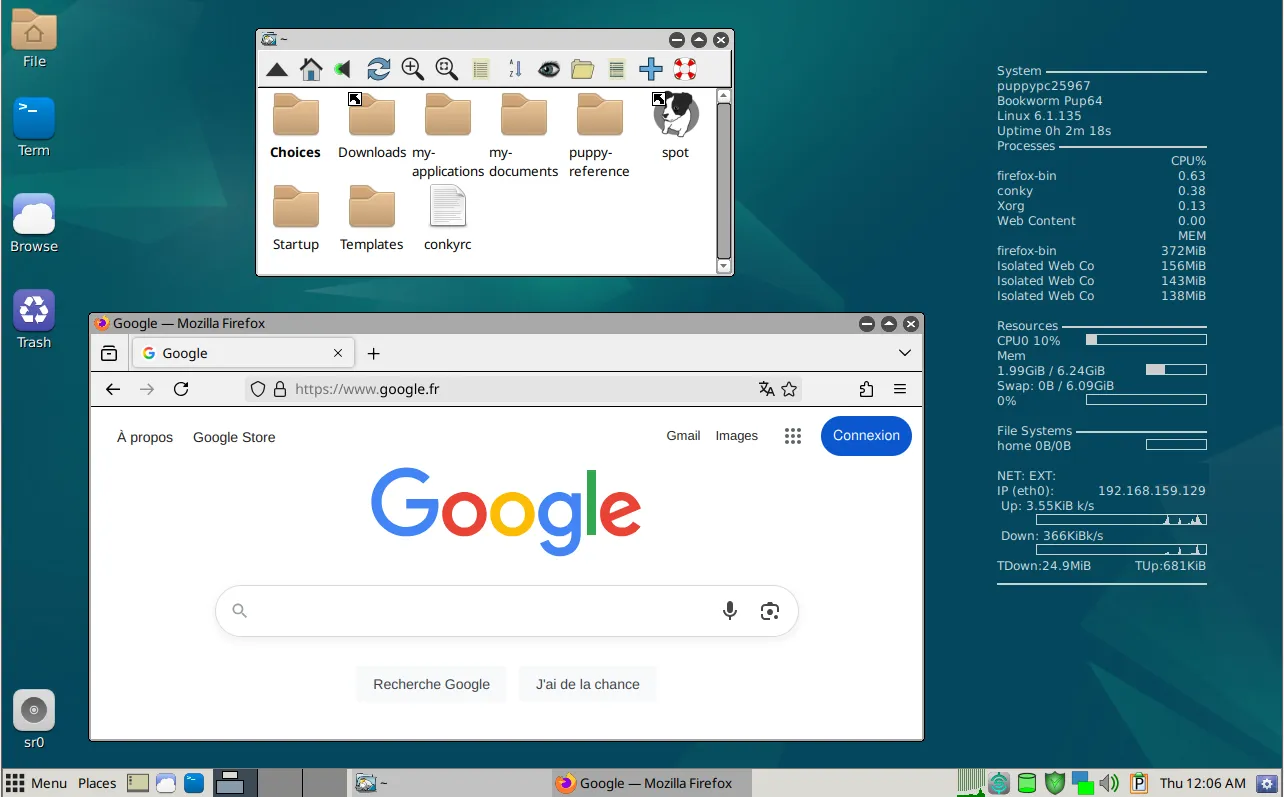Search by image with the lens icon
1284x797 pixels.
(770, 611)
